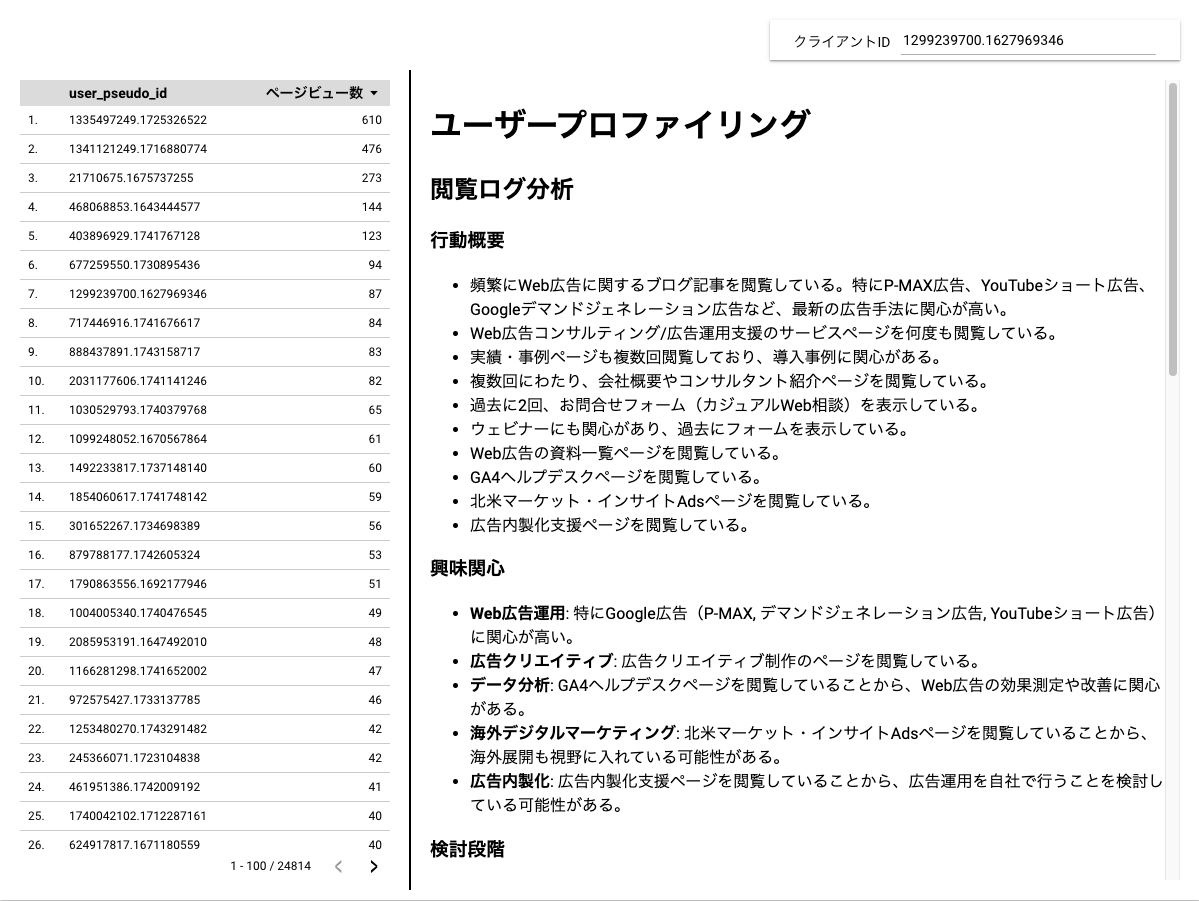This screenshot has width=1199, height=901.
Task: Click user ID 468068853.1643444577
Action: click(x=135, y=207)
